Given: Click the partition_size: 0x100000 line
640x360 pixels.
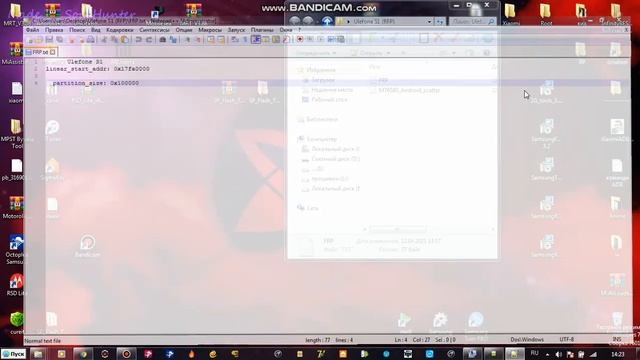Looking at the screenshot, I should point(96,83).
